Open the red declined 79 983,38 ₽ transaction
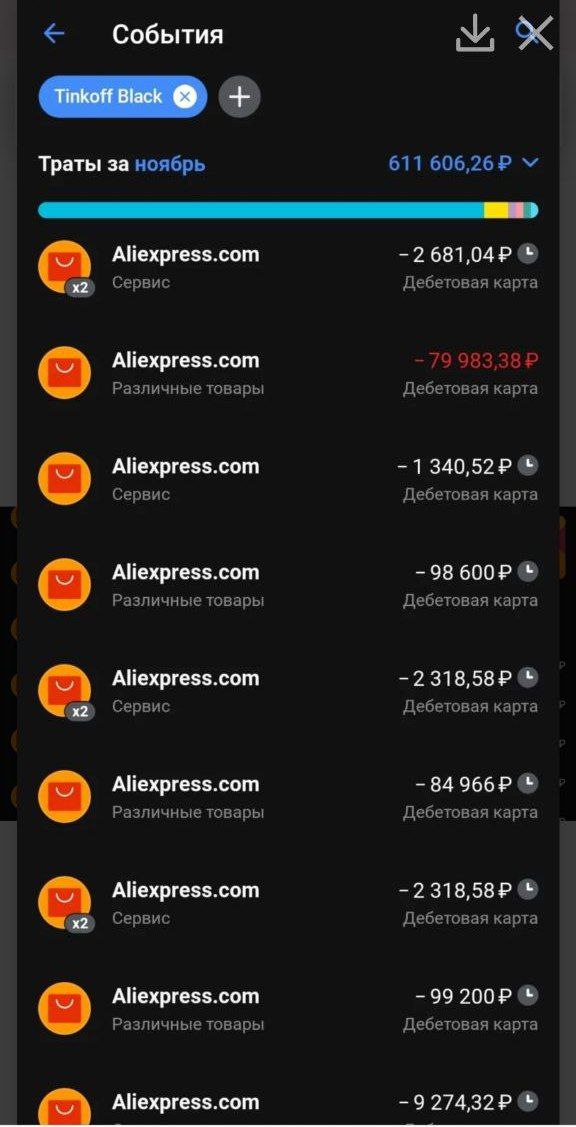This screenshot has height=1127, width=576. click(288, 373)
